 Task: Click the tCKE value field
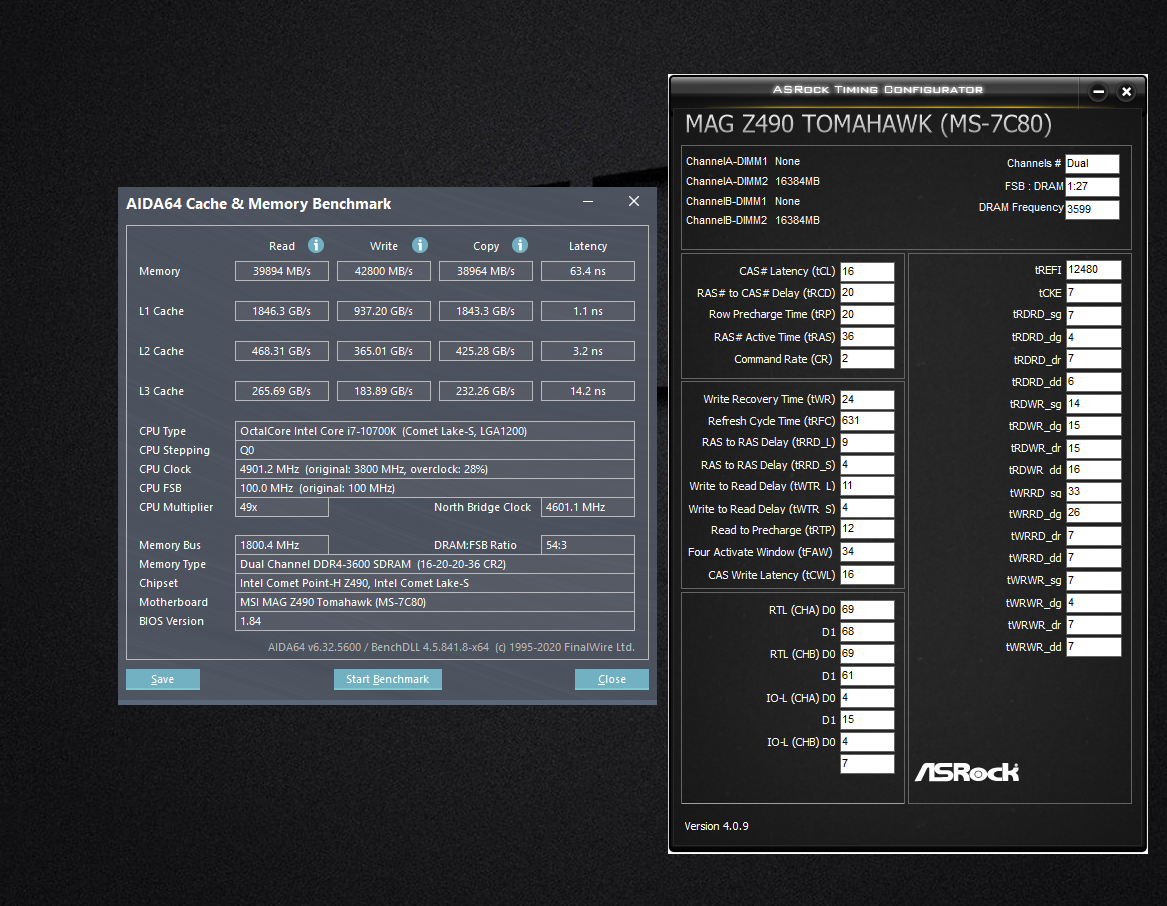click(1093, 293)
